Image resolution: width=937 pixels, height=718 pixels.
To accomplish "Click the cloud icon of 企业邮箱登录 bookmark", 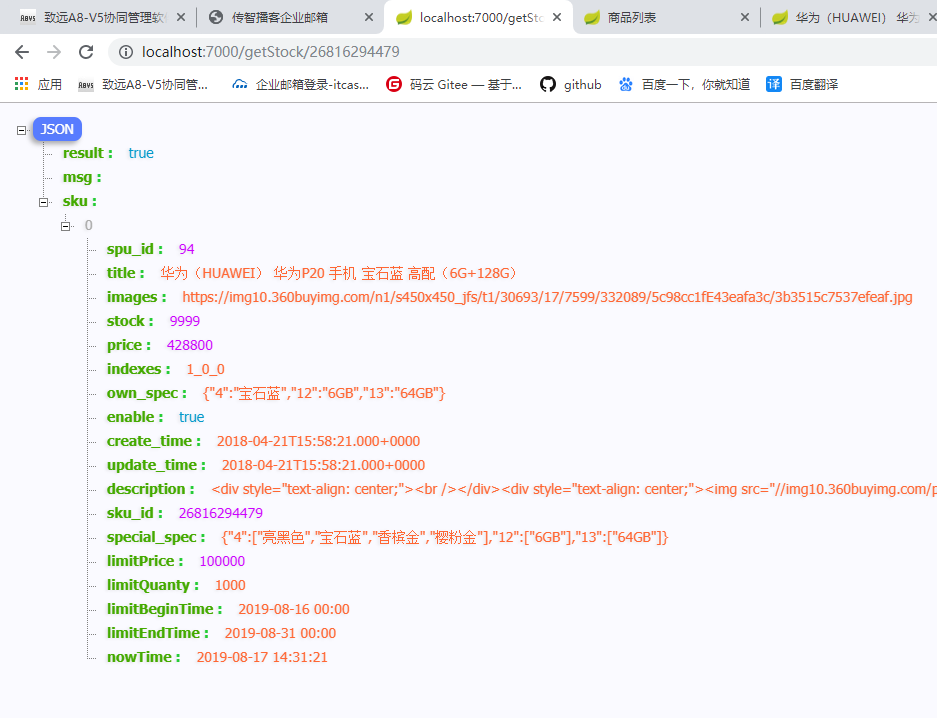I will (x=240, y=84).
